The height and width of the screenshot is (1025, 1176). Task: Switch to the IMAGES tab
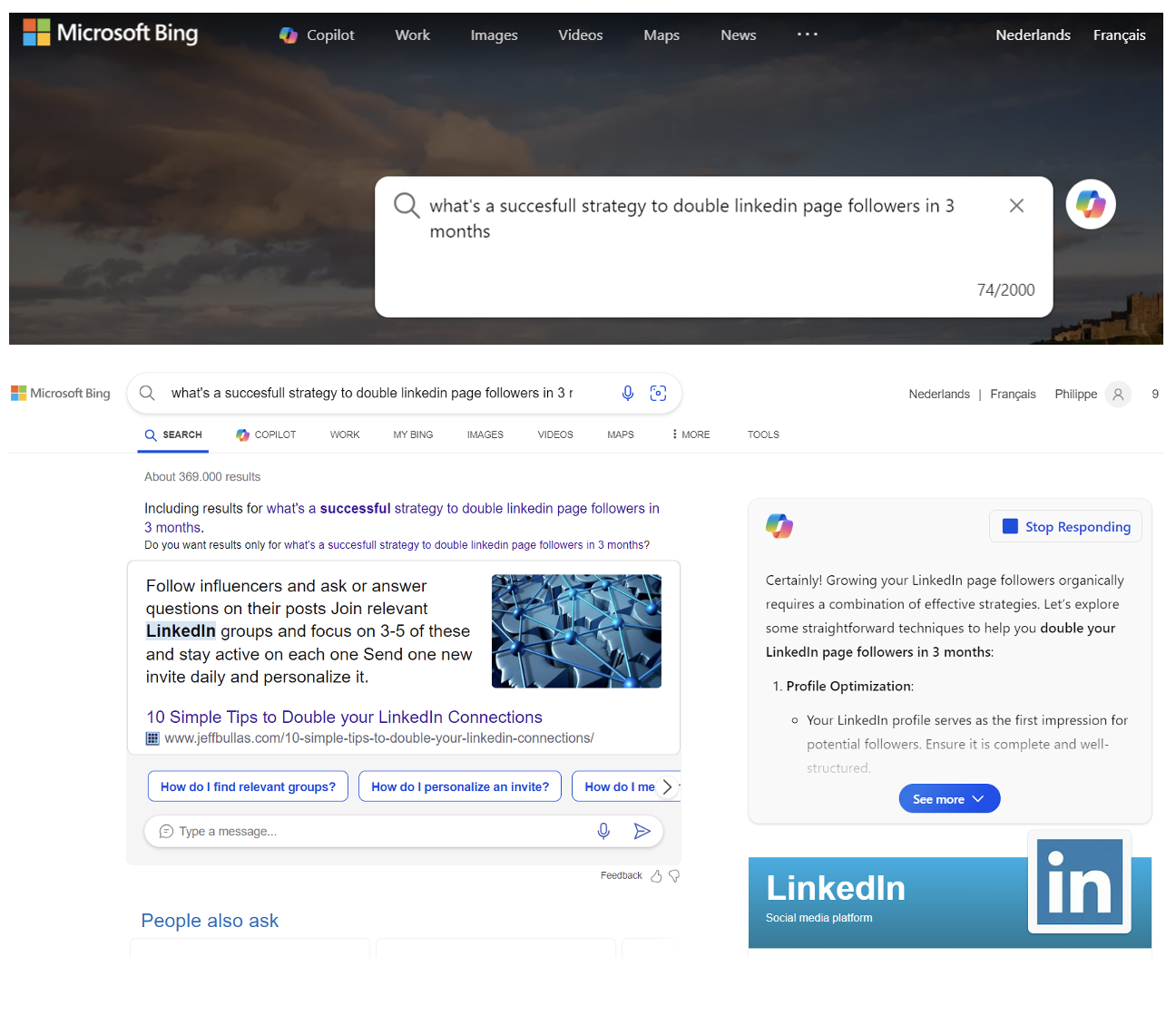tap(485, 434)
